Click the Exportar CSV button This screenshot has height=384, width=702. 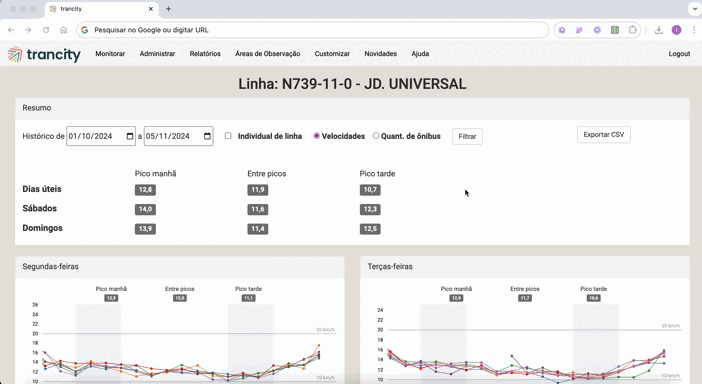pyautogui.click(x=604, y=135)
